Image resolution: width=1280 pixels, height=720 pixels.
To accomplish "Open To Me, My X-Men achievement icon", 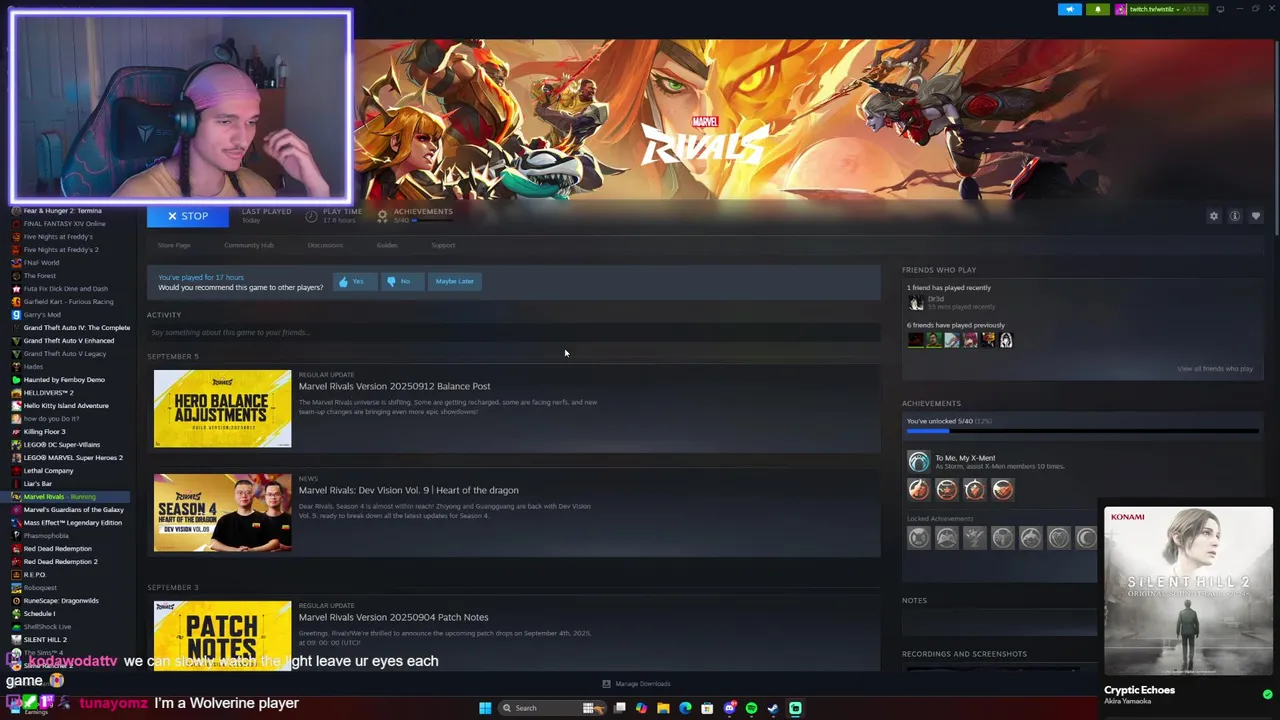I will (918, 461).
